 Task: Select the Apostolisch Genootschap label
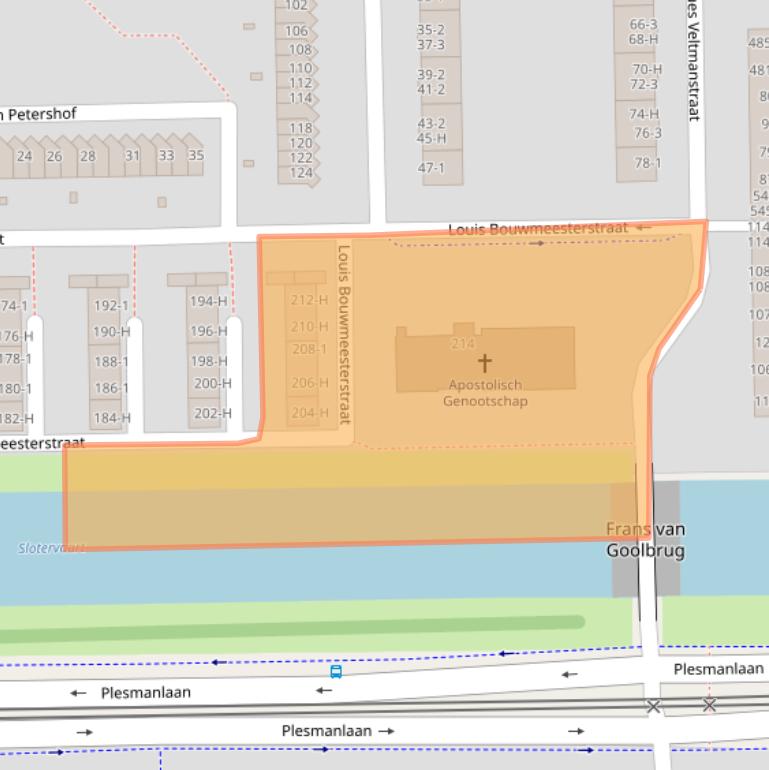click(x=485, y=393)
